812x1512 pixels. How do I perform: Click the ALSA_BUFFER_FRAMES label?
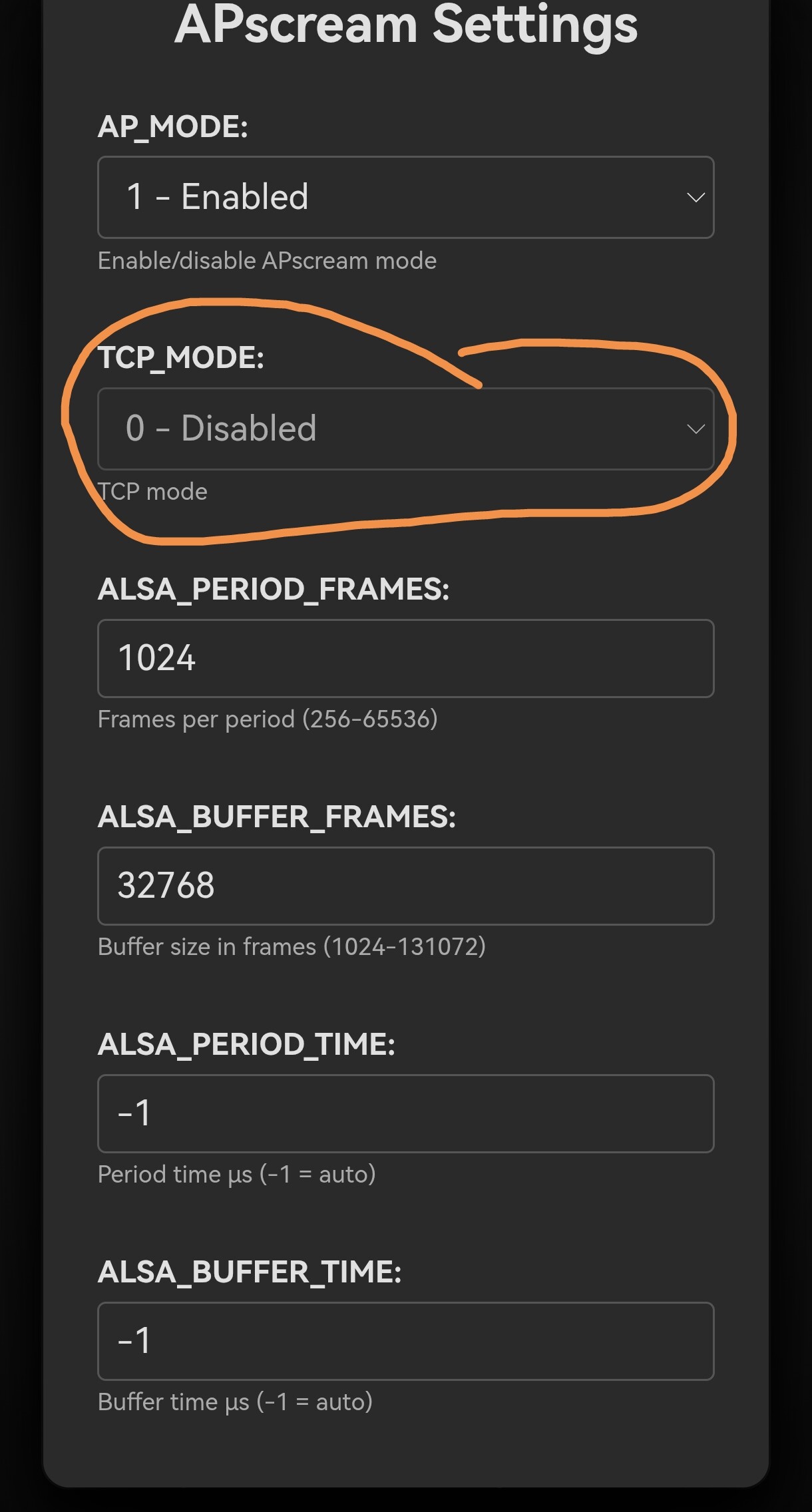click(277, 817)
